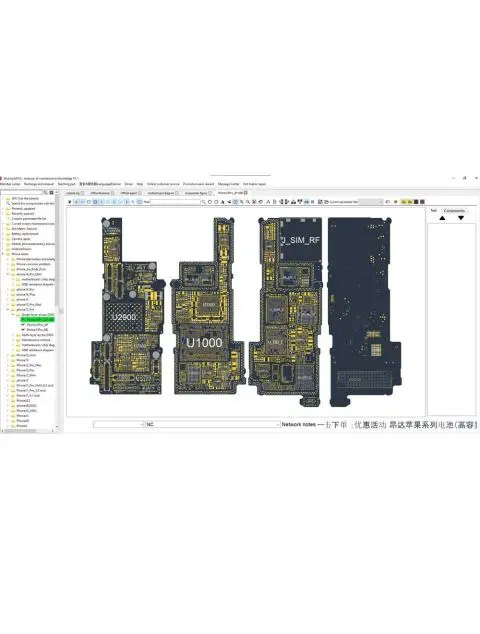480x634 pixels.
Task: Open the Driver menu
Action: [x=129, y=184]
